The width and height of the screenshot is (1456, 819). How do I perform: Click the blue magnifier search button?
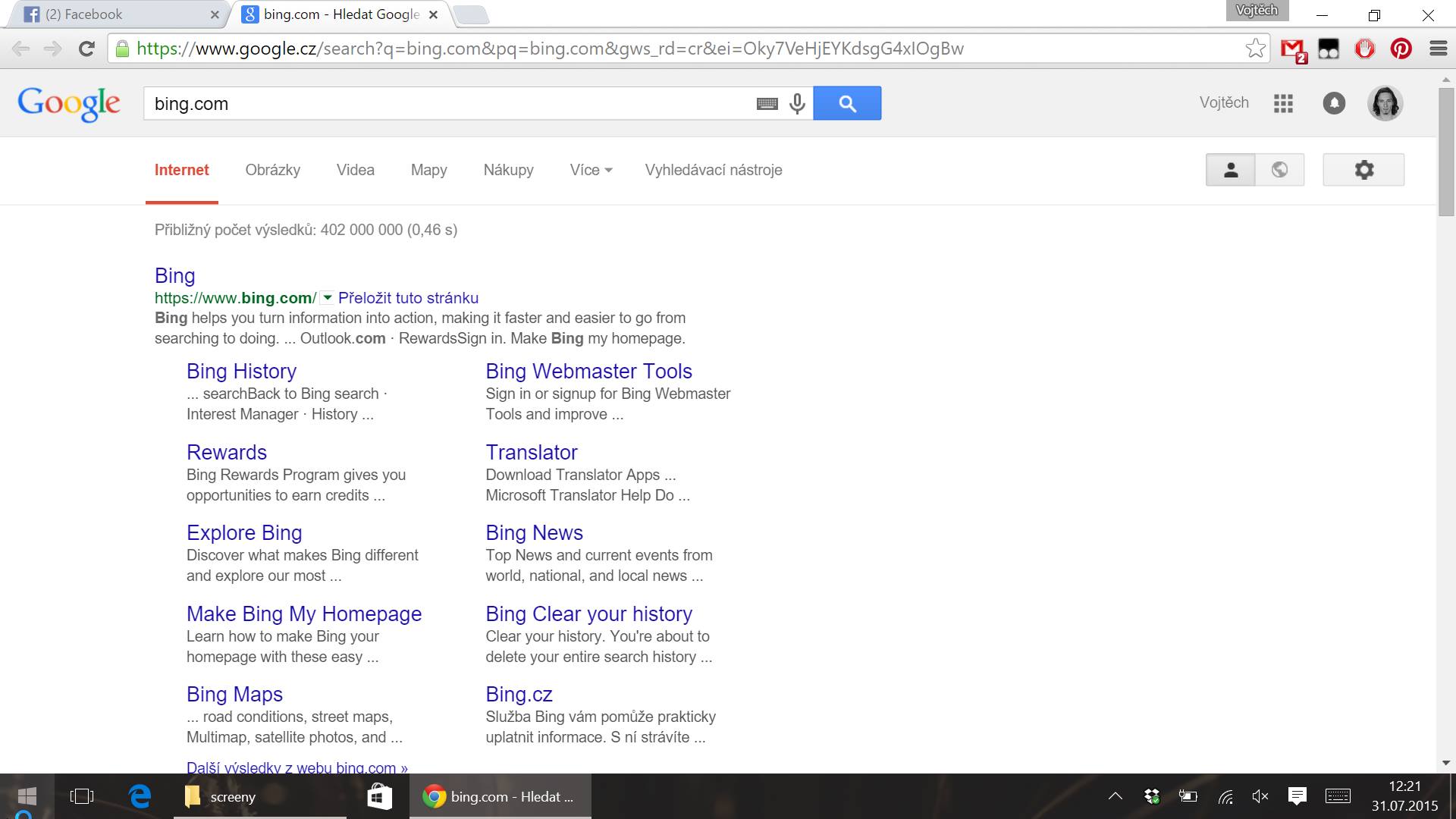pos(847,103)
